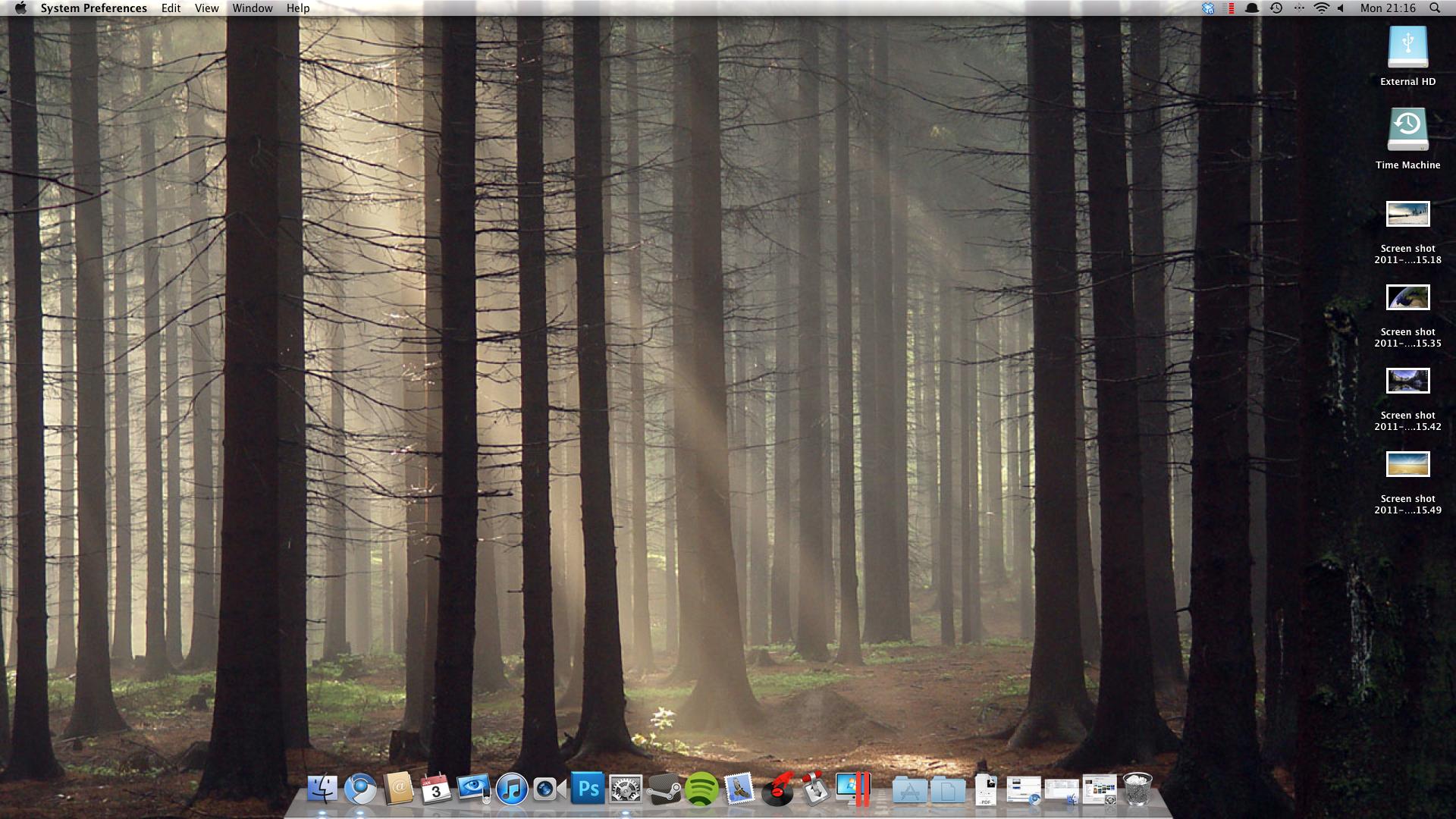The height and width of the screenshot is (819, 1456).
Task: Launch the Chromium browser icon
Action: click(360, 789)
